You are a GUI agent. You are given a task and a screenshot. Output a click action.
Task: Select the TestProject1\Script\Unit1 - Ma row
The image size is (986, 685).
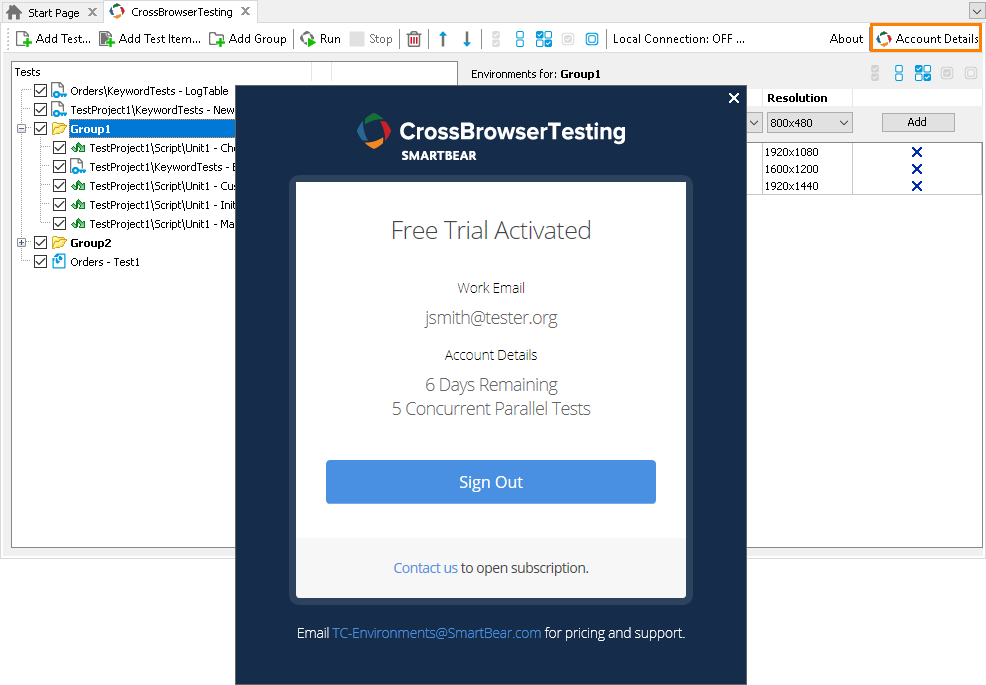tap(162, 224)
